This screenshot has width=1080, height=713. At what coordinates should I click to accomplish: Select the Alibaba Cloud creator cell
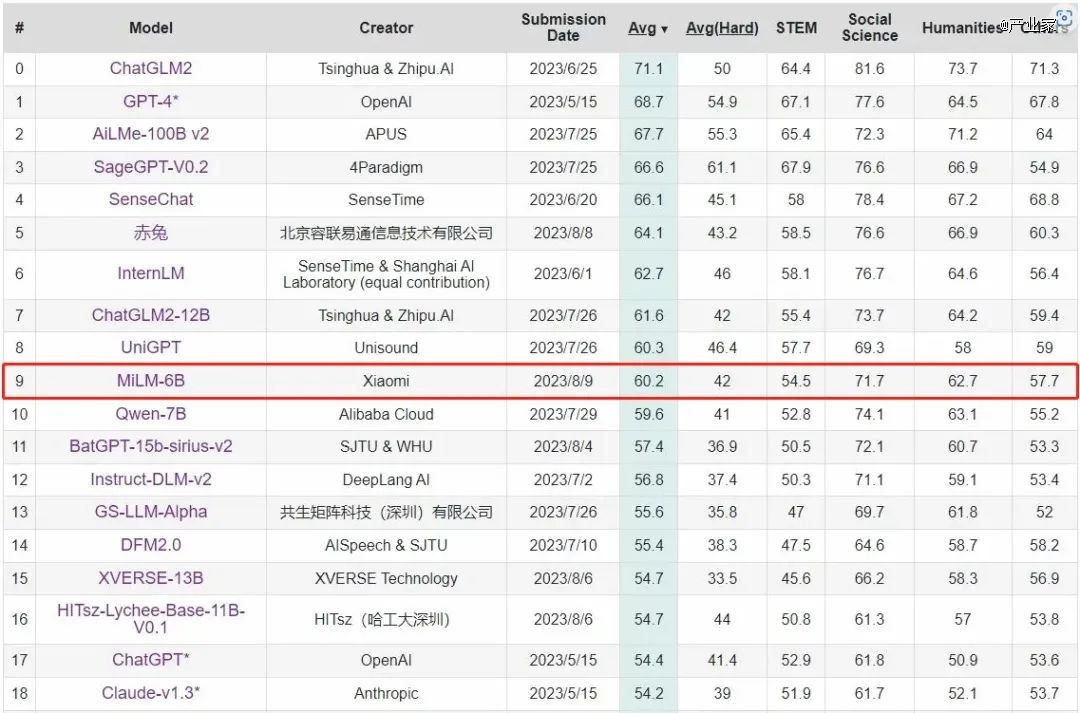coord(386,414)
